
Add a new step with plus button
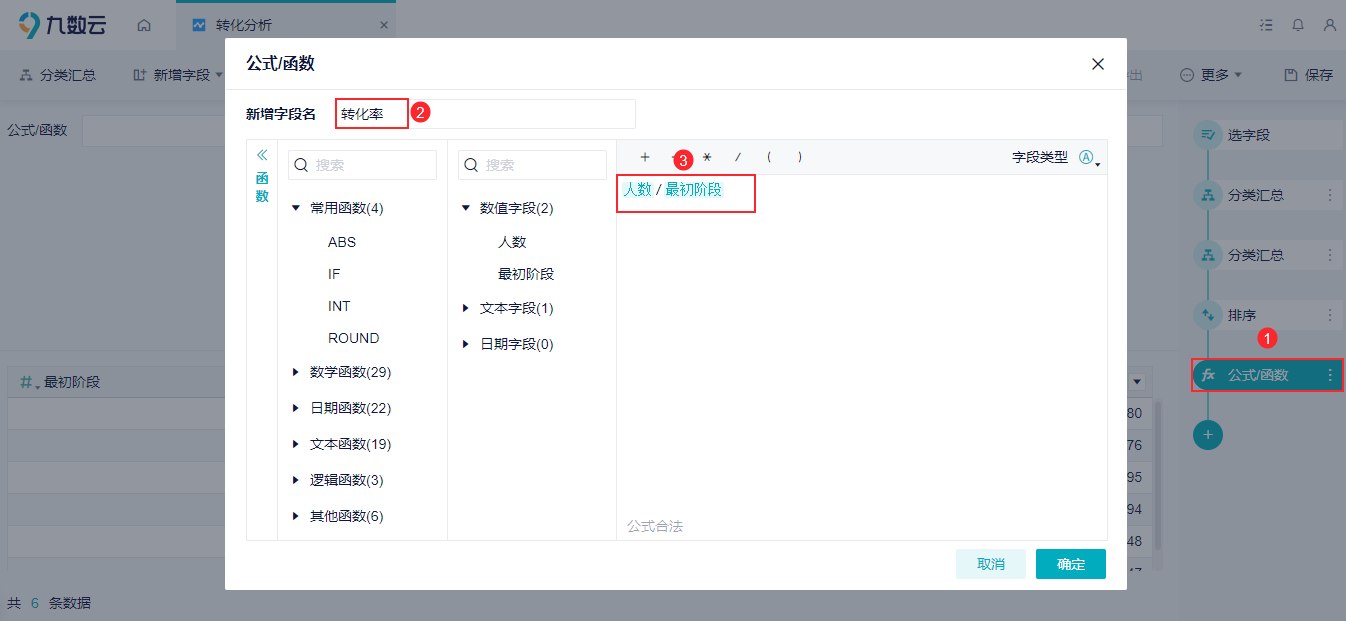[x=1208, y=435]
